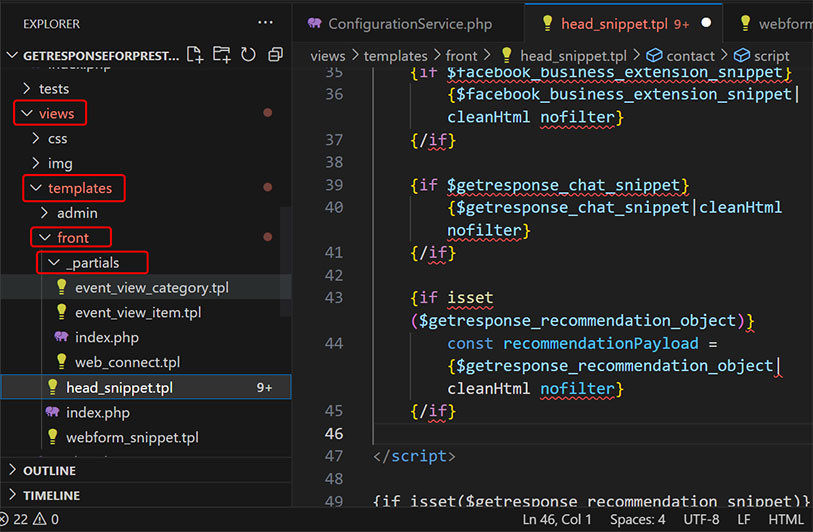Image resolution: width=813 pixels, height=532 pixels.
Task: Click Ln 46, Col 1 in status bar
Action: click(557, 519)
